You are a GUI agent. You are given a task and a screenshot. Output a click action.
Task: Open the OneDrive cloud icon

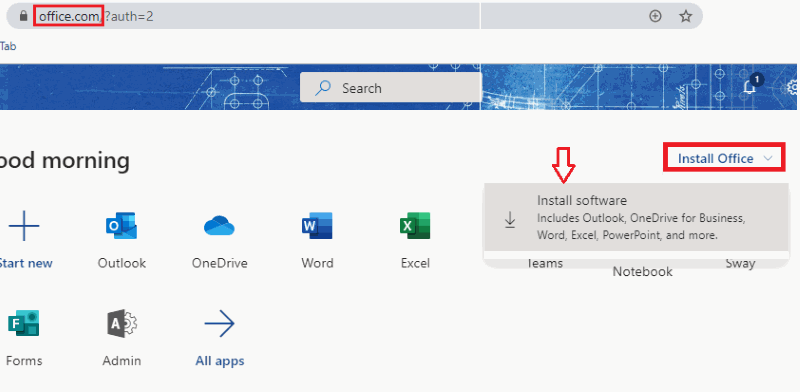[219, 226]
